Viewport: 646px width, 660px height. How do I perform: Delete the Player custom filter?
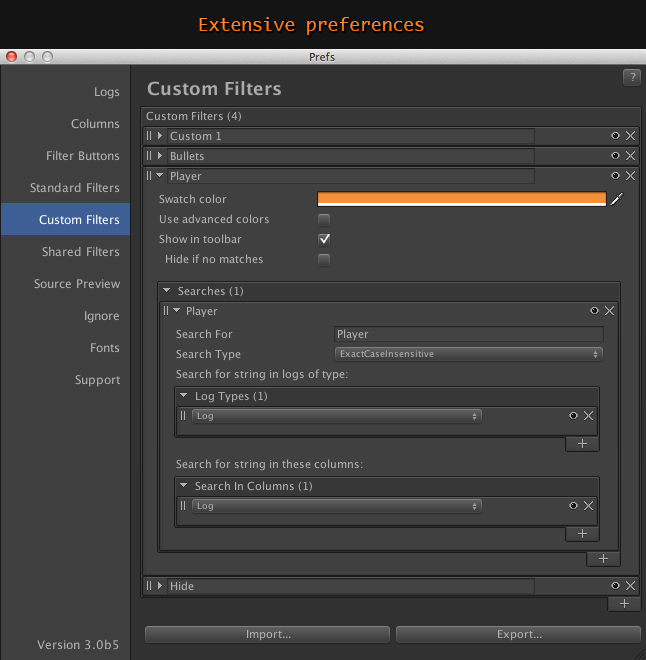coord(630,176)
